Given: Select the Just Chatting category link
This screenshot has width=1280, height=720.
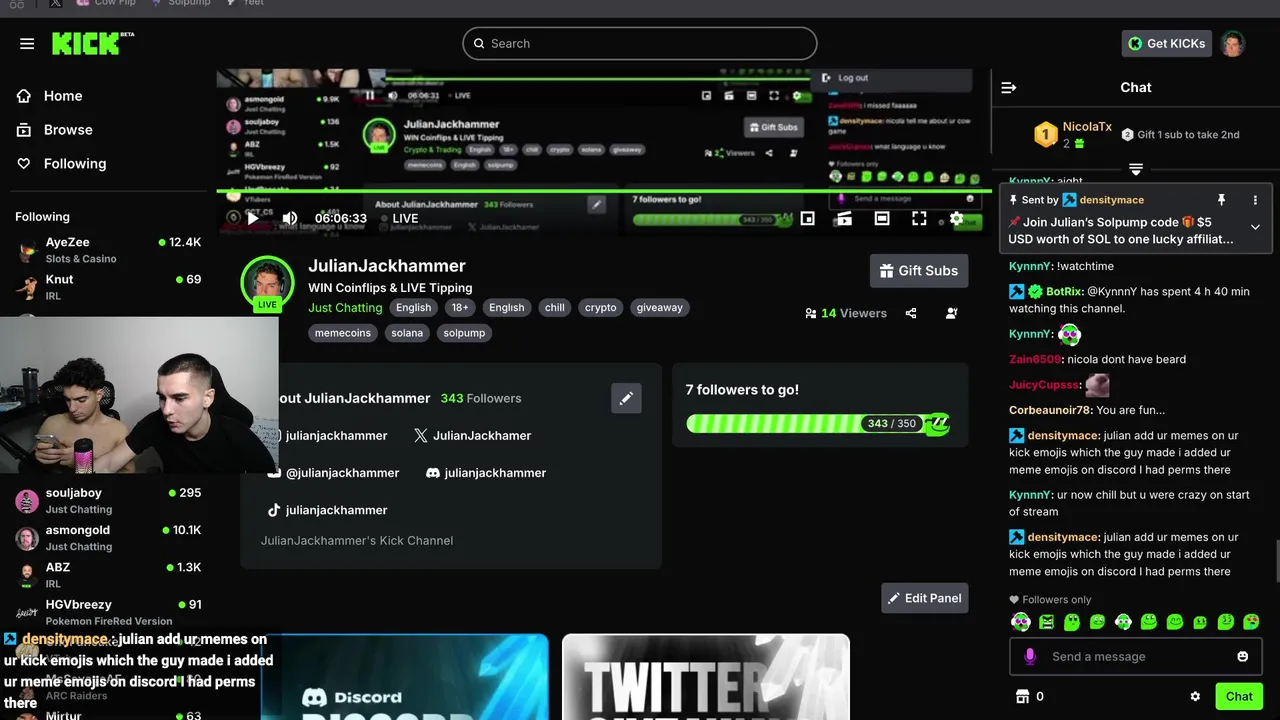Looking at the screenshot, I should coord(345,308).
